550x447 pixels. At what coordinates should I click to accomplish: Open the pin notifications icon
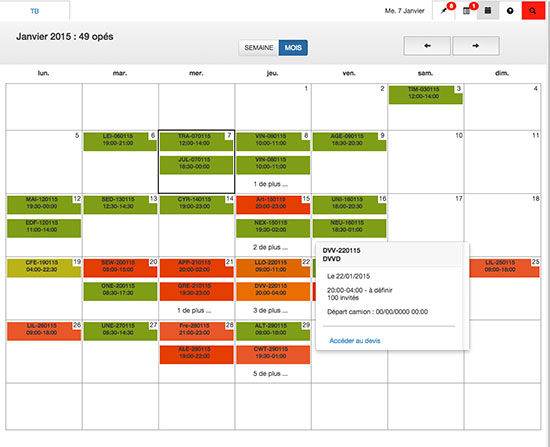tap(444, 11)
